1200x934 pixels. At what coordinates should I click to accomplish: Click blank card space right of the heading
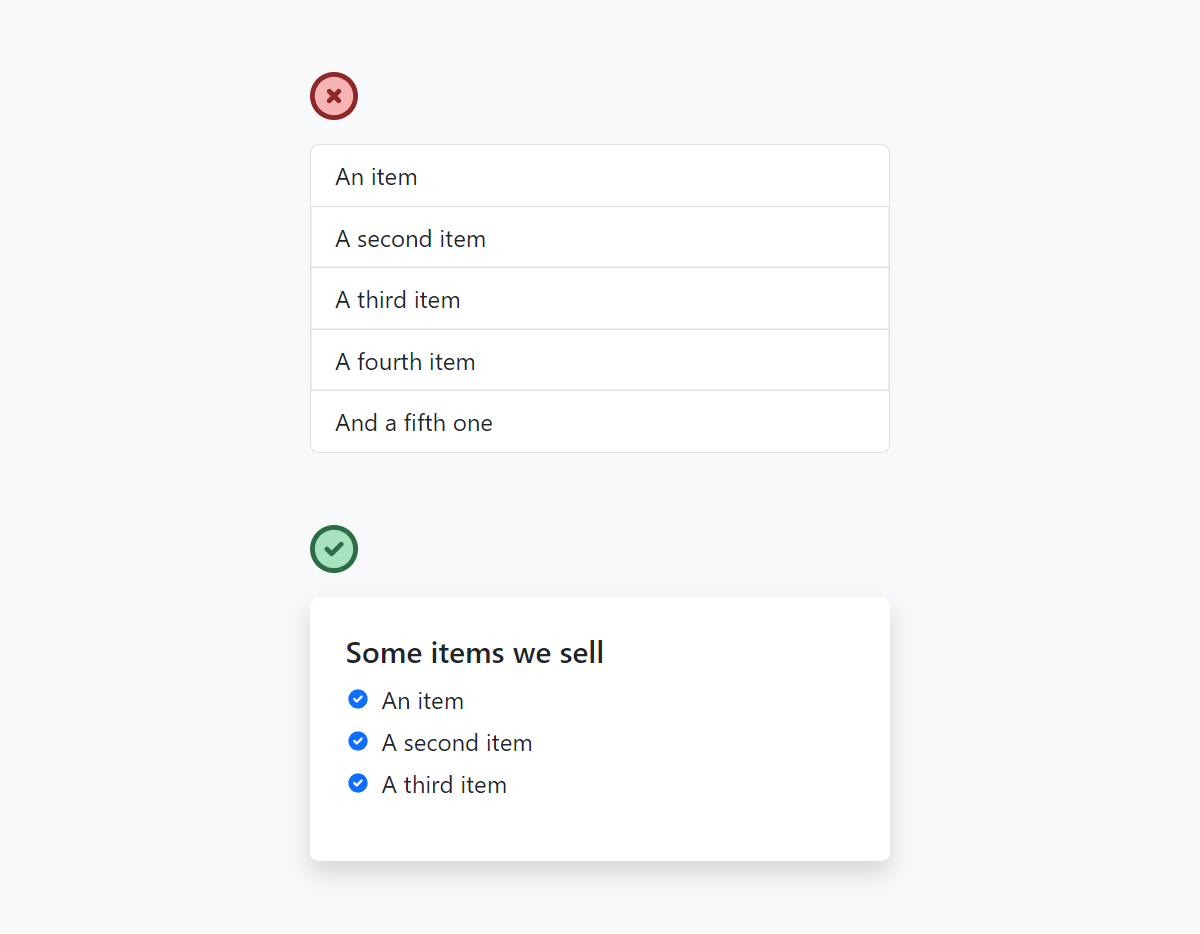[x=760, y=653]
